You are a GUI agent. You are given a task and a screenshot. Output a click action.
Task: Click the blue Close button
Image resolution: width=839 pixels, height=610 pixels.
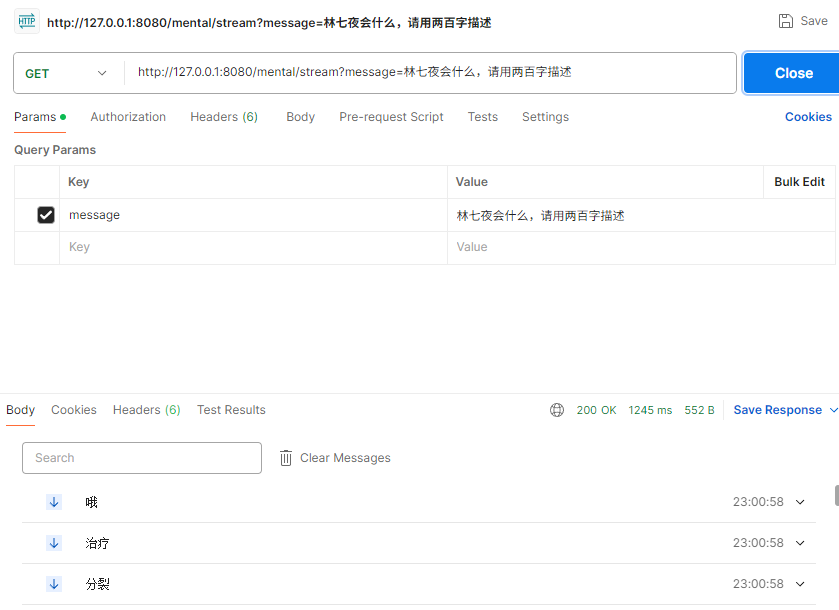[x=791, y=73]
